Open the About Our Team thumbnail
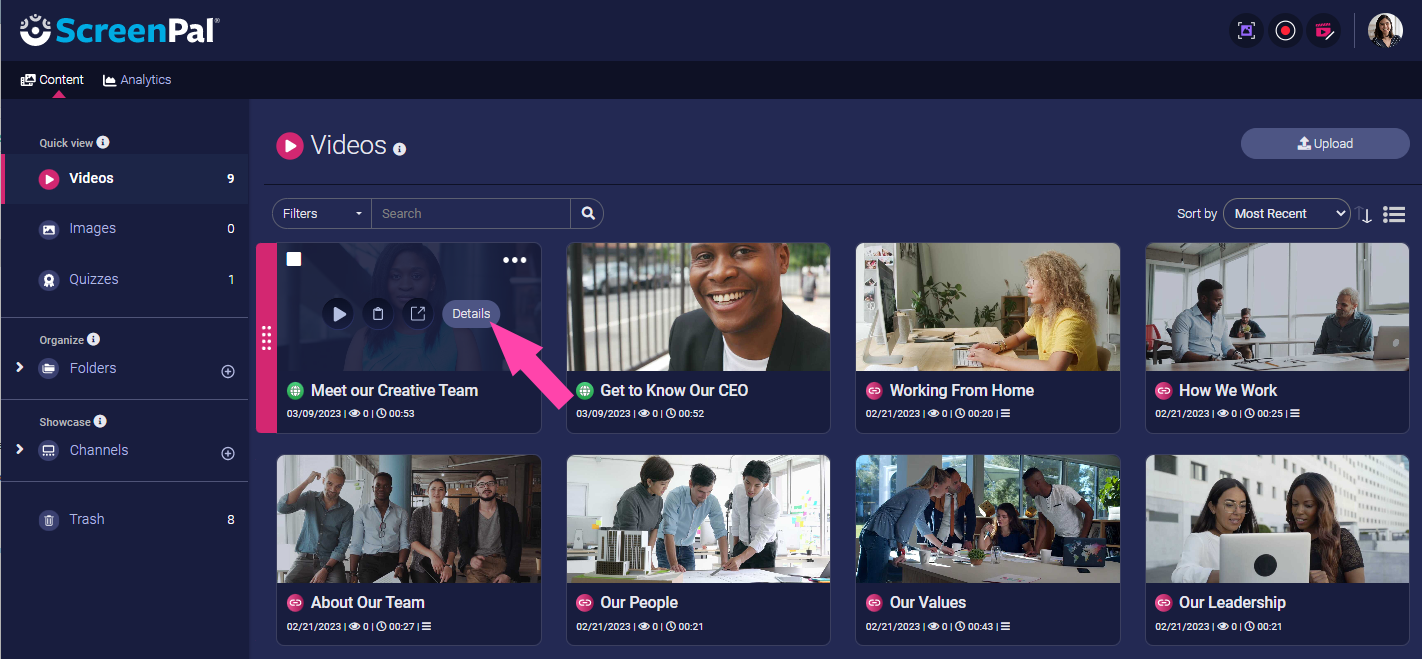 tap(409, 519)
